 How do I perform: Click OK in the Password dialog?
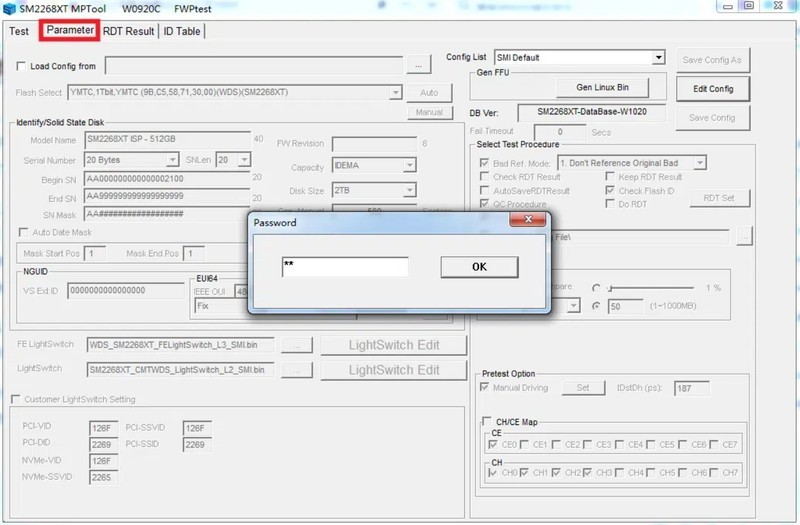(479, 267)
